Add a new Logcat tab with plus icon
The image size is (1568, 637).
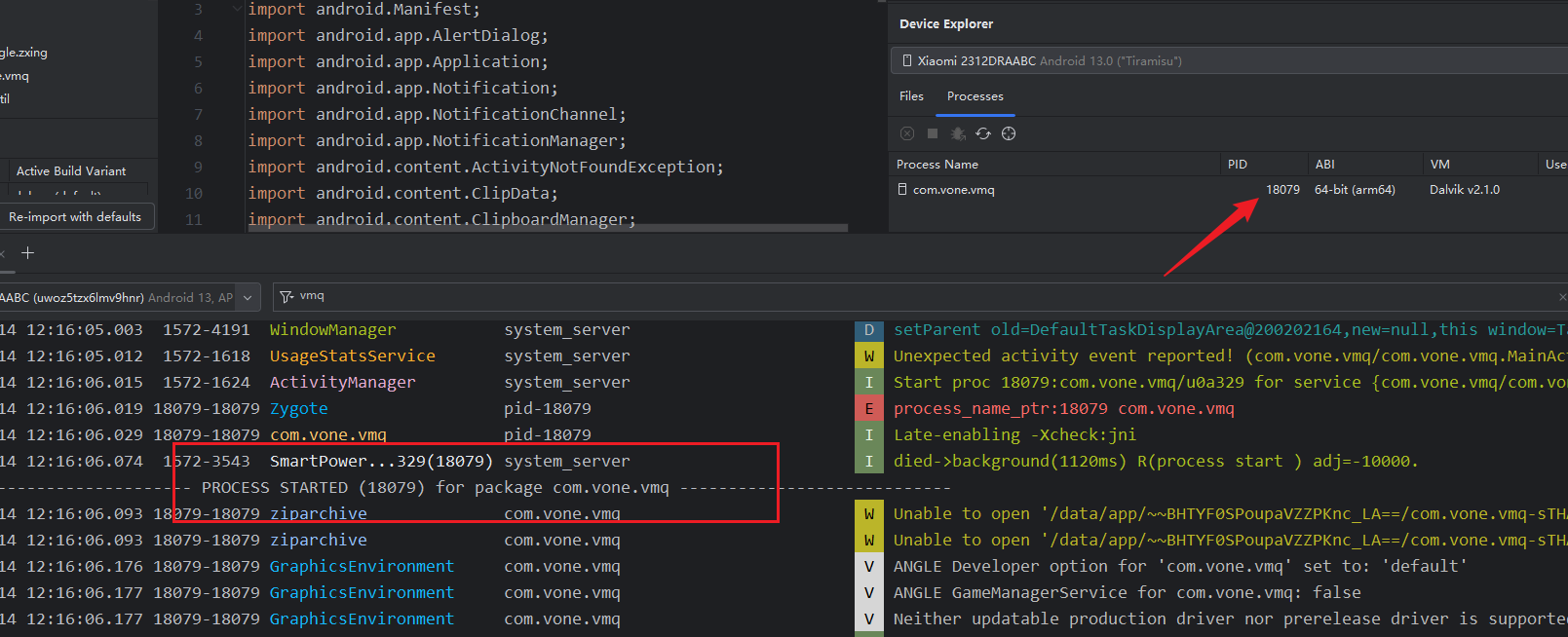[x=28, y=253]
